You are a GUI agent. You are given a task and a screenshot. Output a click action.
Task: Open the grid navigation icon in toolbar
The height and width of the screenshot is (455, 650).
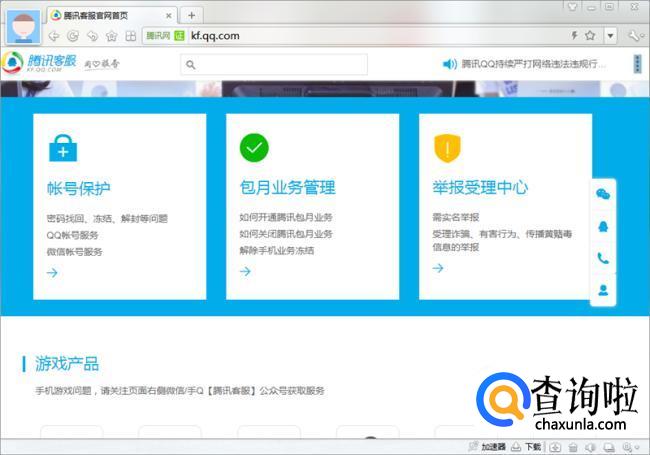tap(131, 36)
